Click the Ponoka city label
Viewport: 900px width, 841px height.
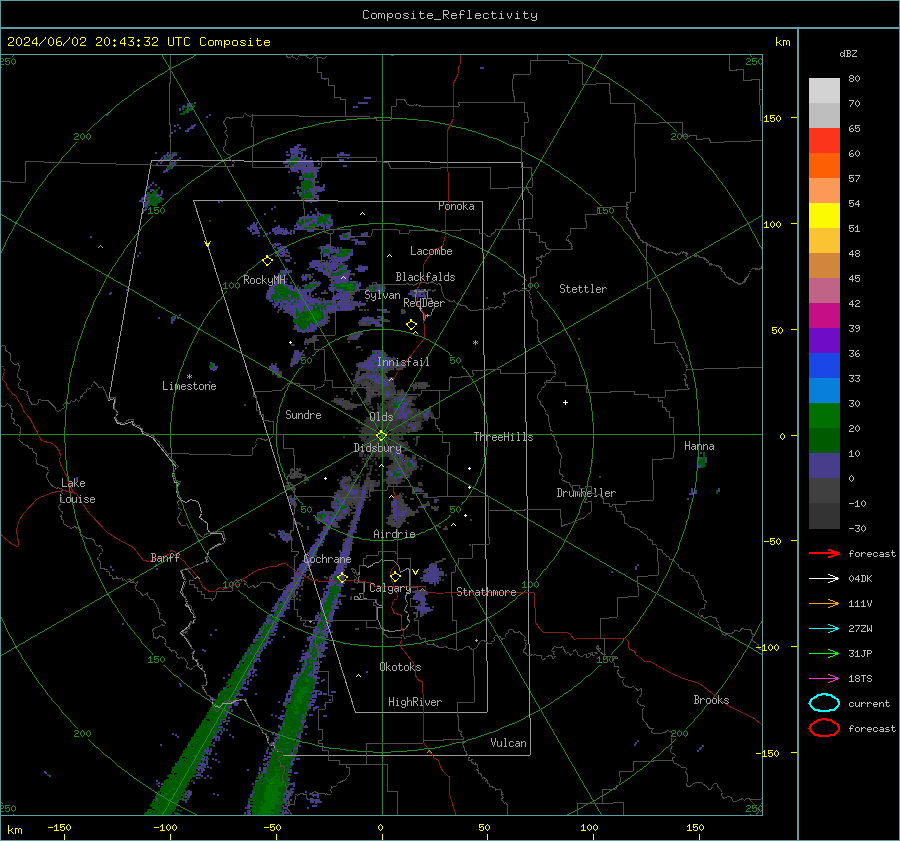pos(456,206)
